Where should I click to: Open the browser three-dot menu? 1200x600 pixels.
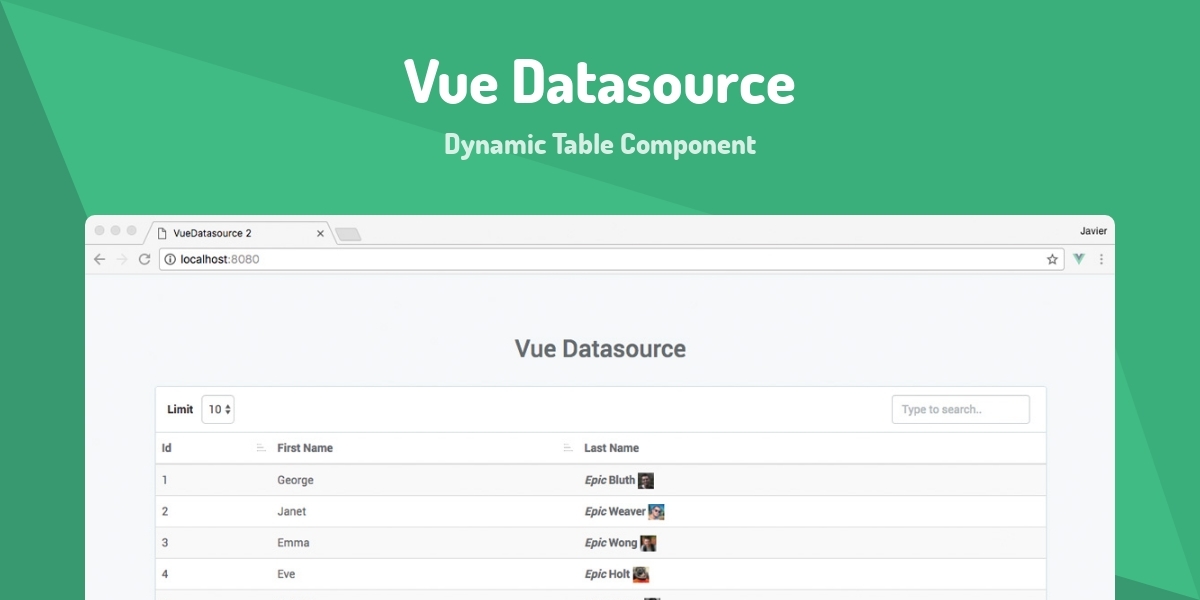pos(1101,259)
